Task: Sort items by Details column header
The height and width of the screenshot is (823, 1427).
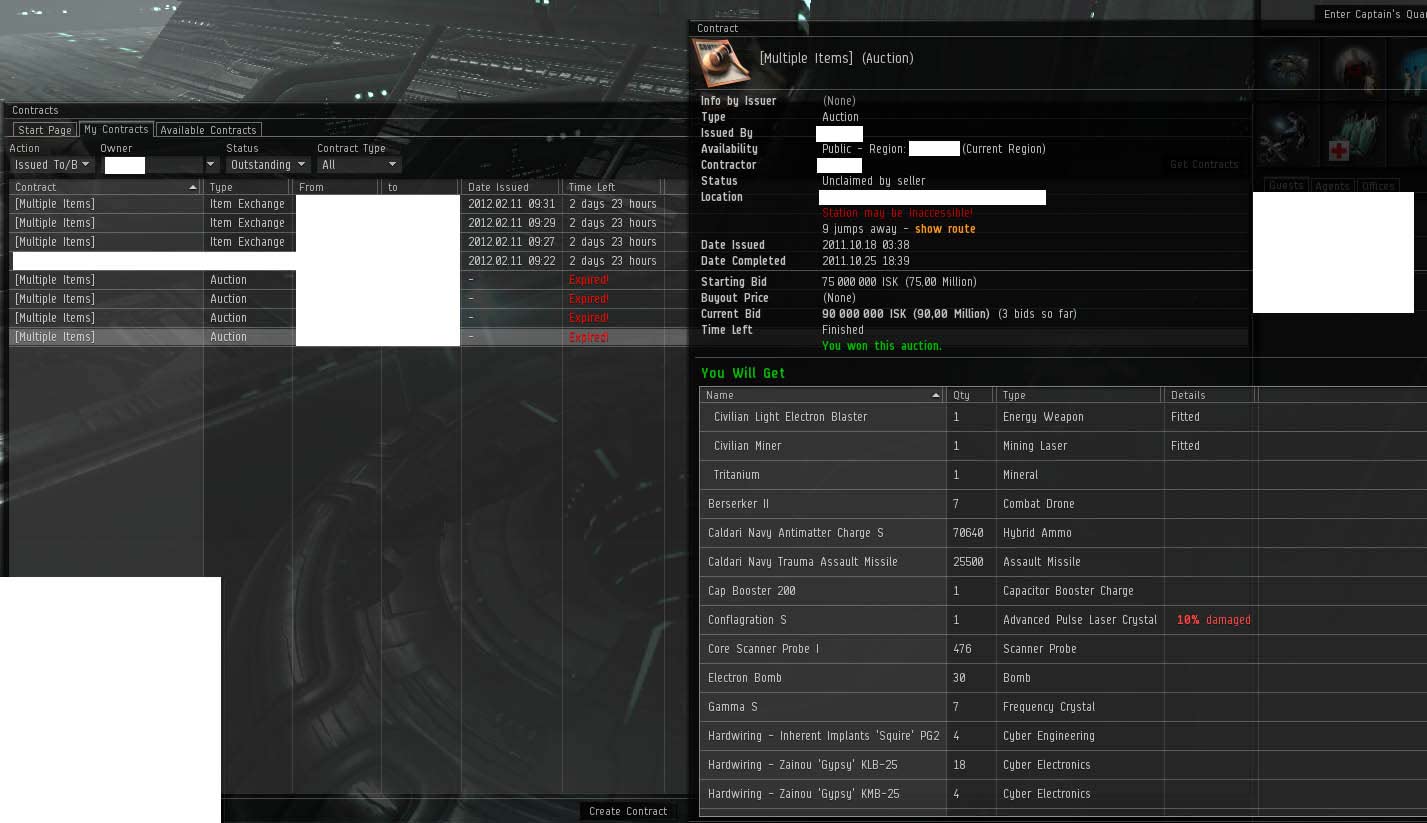Action: click(1209, 395)
